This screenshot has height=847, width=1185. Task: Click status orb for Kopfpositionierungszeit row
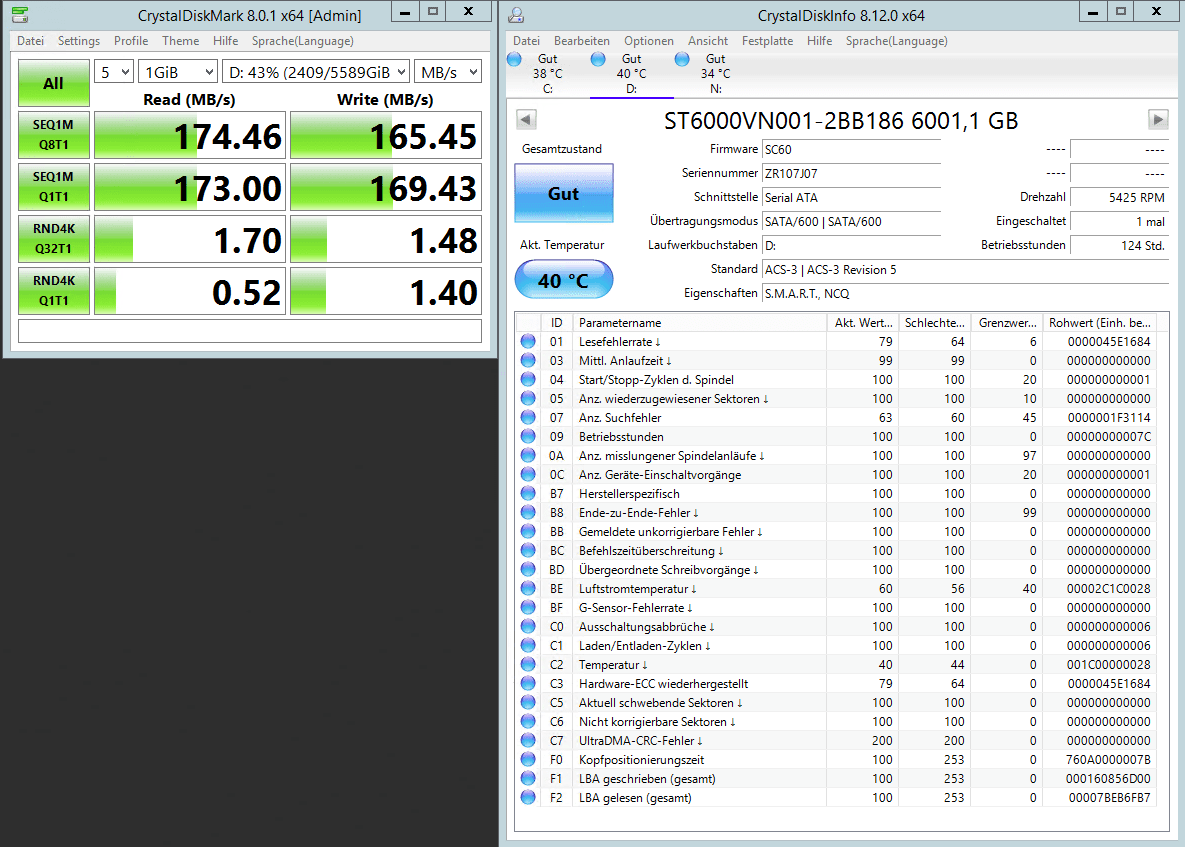point(528,759)
